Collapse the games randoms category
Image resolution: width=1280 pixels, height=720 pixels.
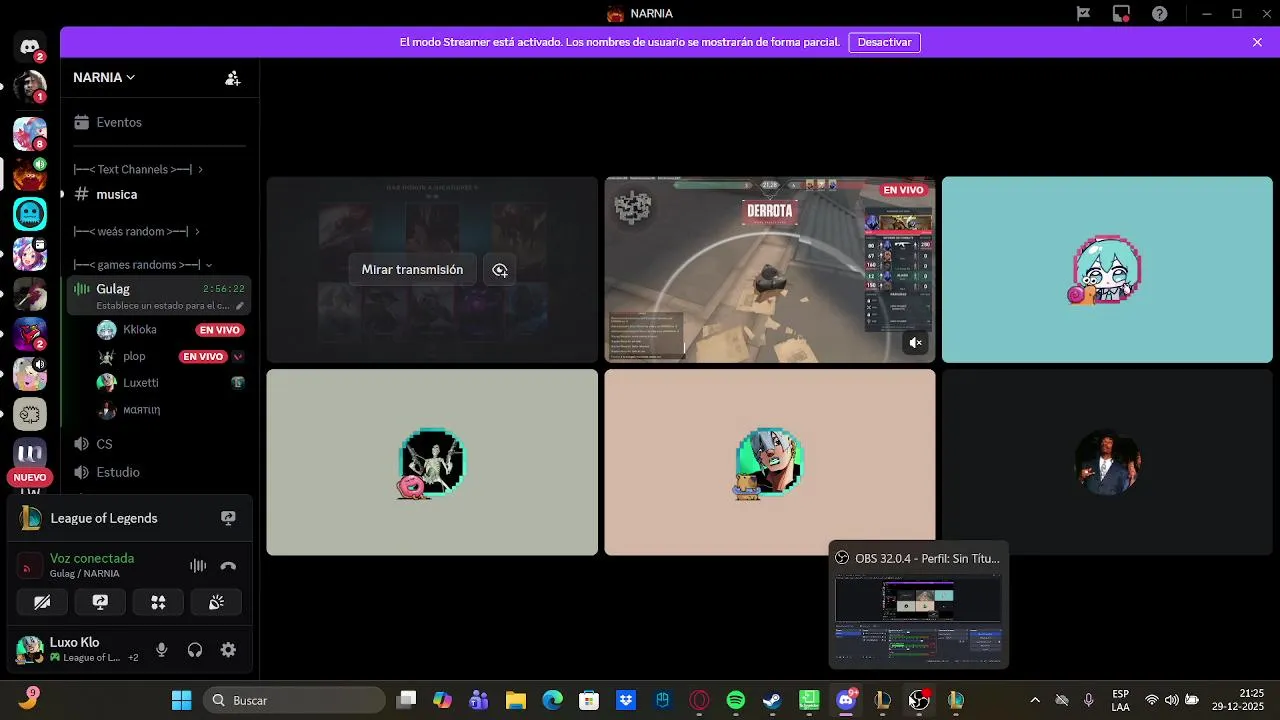(142, 265)
